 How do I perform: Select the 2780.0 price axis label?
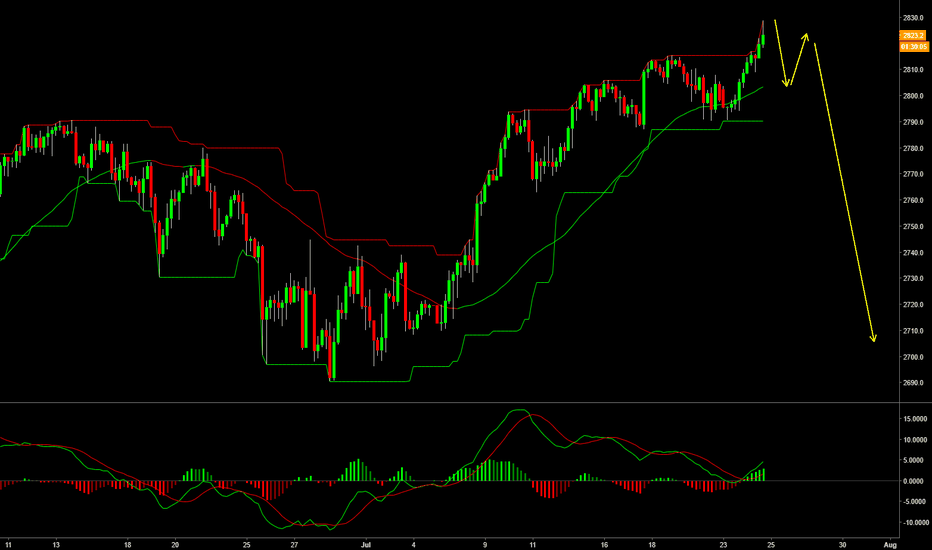coord(913,148)
